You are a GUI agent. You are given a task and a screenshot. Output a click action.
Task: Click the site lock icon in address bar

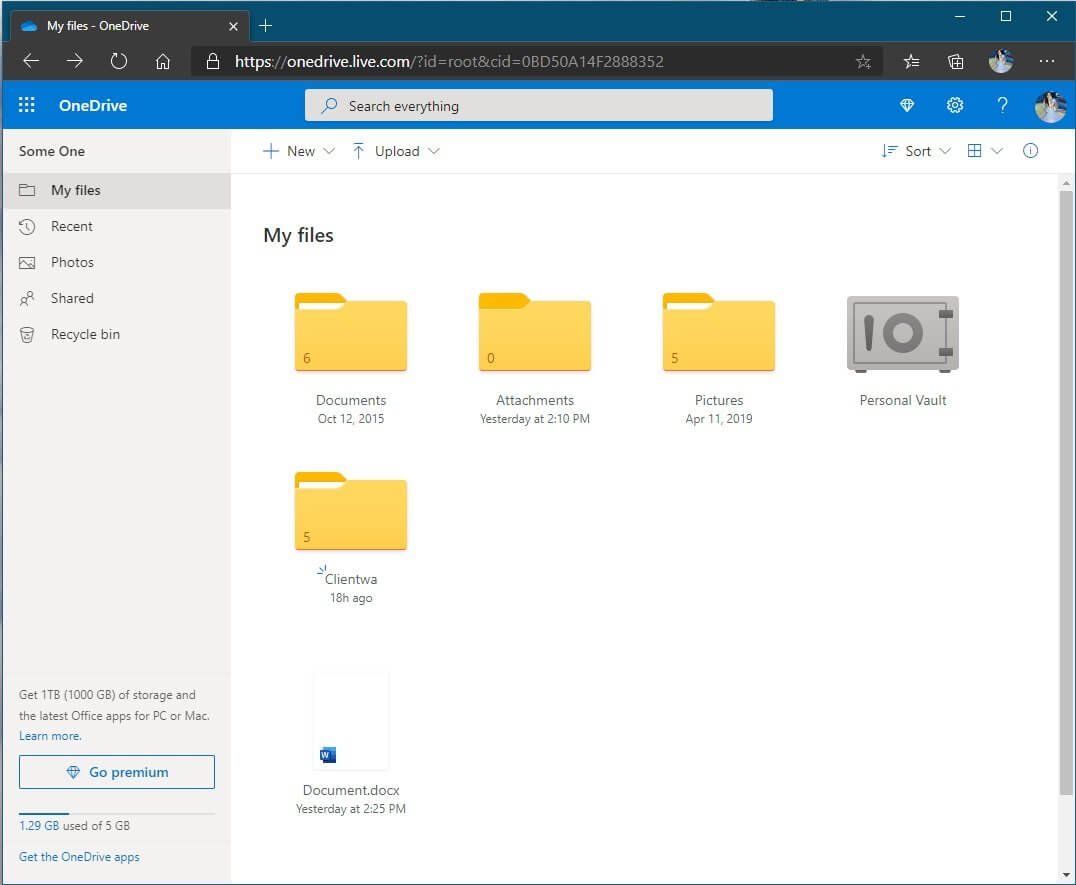(213, 61)
